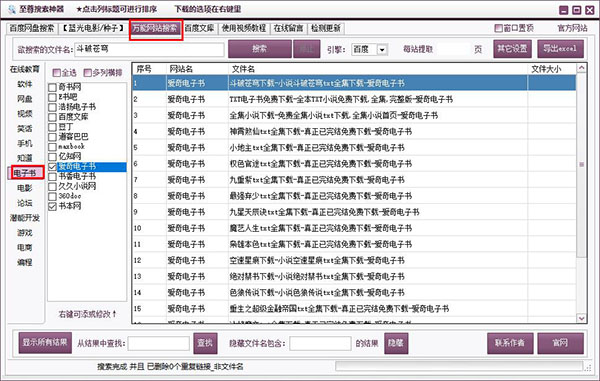600x381 pixels.
Task: Check the 360doc site checkbox
Action: (x=52, y=197)
